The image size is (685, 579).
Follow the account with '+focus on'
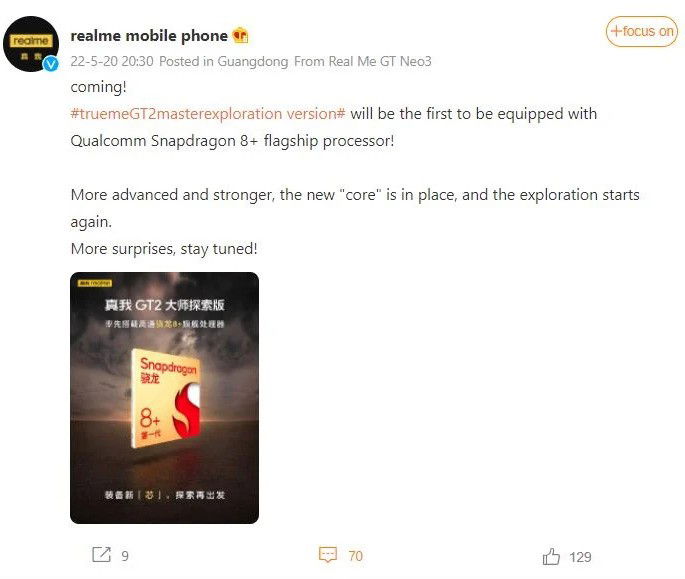coord(641,31)
